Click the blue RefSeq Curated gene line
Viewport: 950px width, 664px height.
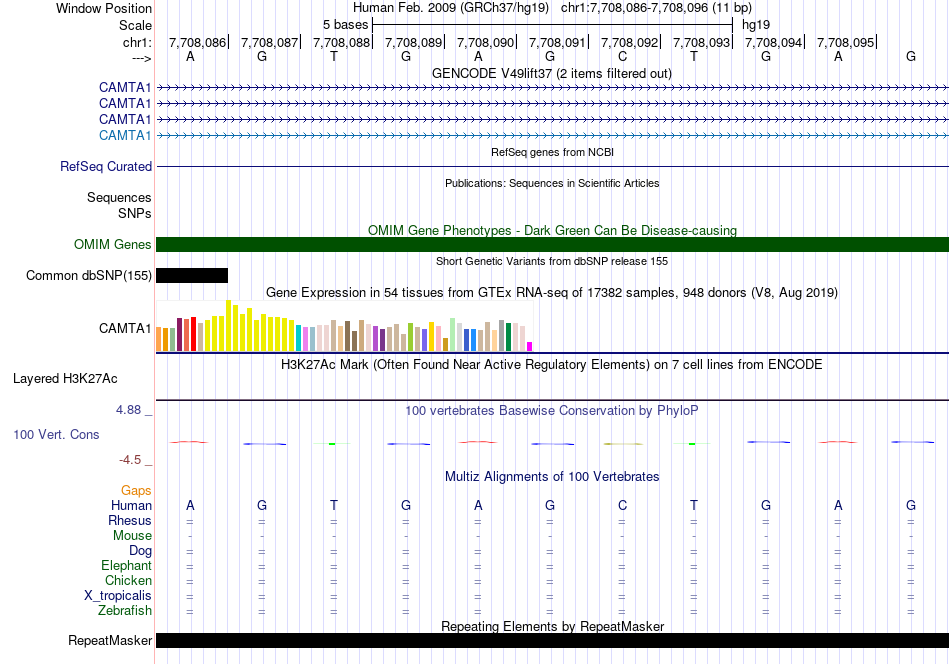click(x=552, y=166)
